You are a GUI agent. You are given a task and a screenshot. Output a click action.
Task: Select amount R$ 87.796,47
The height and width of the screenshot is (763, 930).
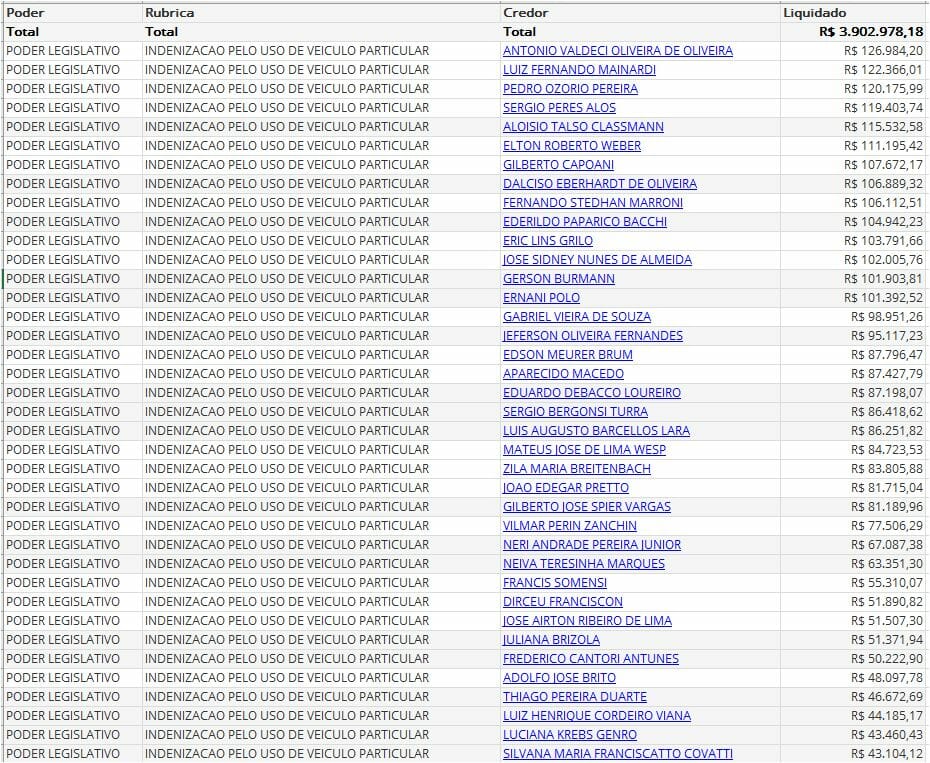click(887, 355)
